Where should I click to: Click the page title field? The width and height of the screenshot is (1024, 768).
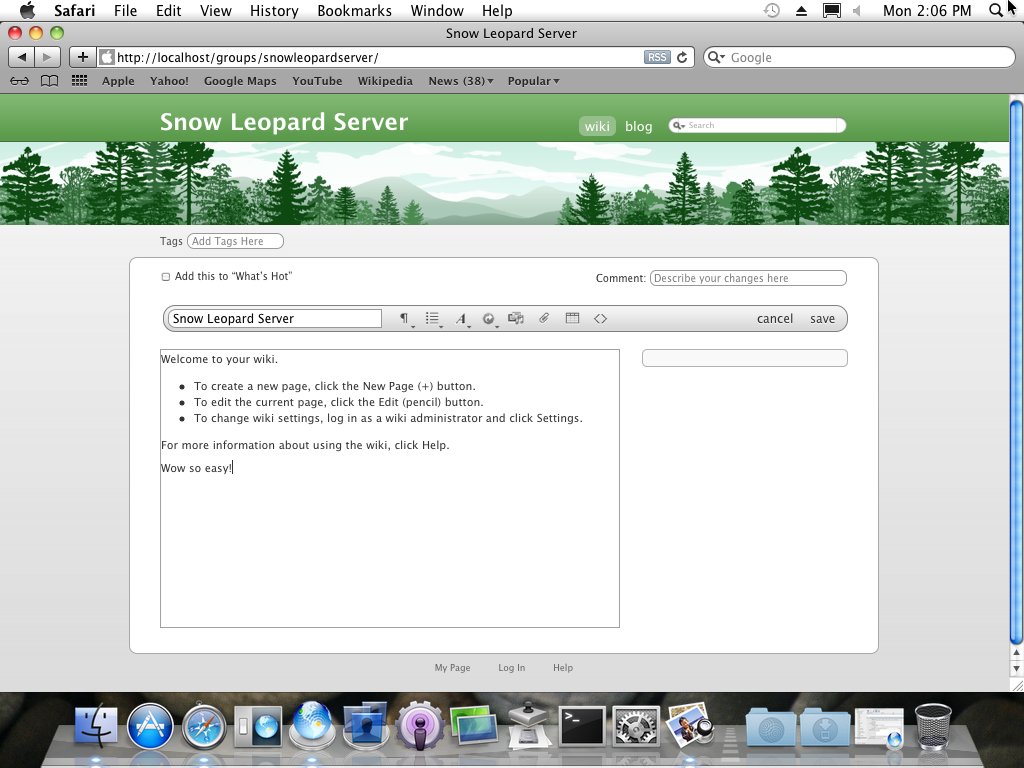click(x=274, y=319)
